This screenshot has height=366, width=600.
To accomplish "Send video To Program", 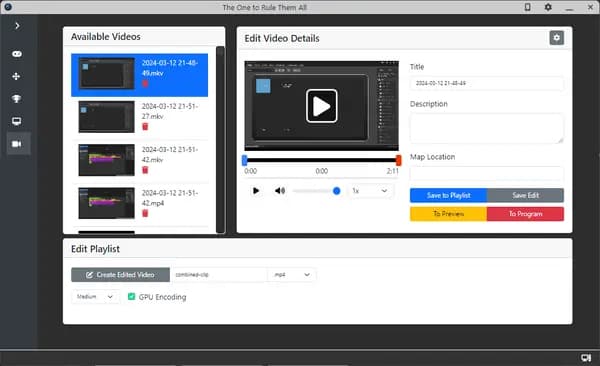I will [525, 214].
